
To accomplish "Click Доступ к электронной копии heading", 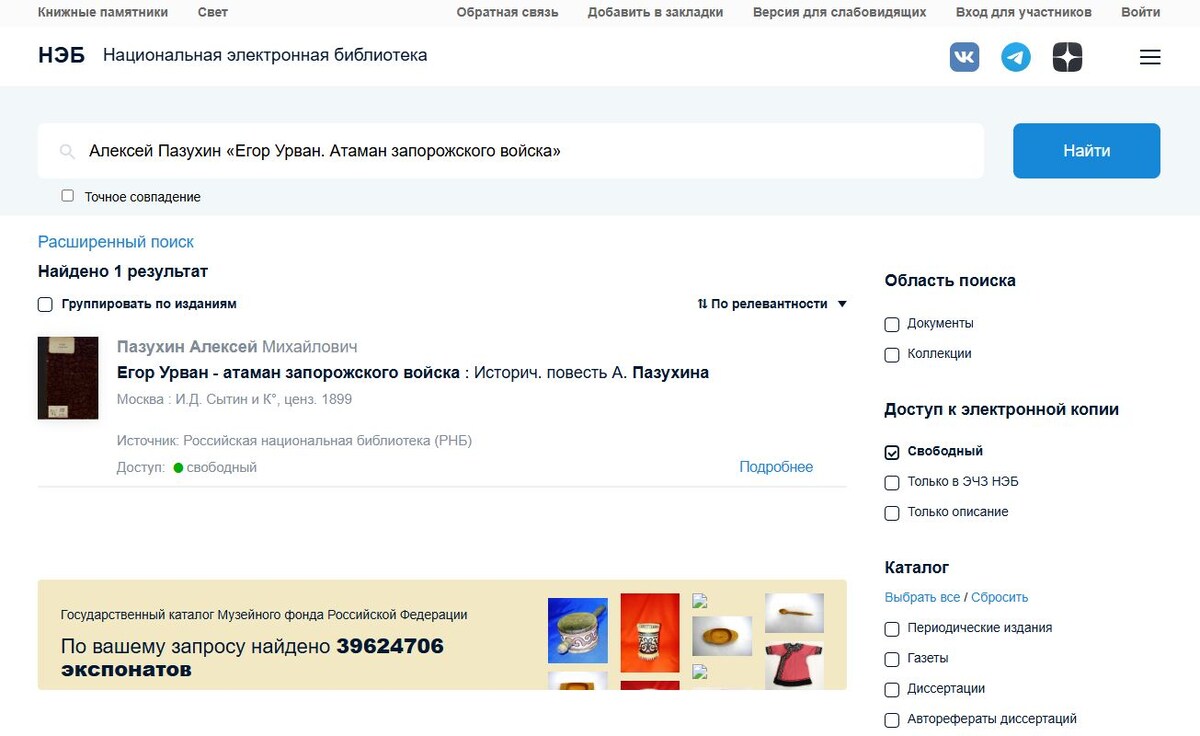I will [x=1002, y=409].
